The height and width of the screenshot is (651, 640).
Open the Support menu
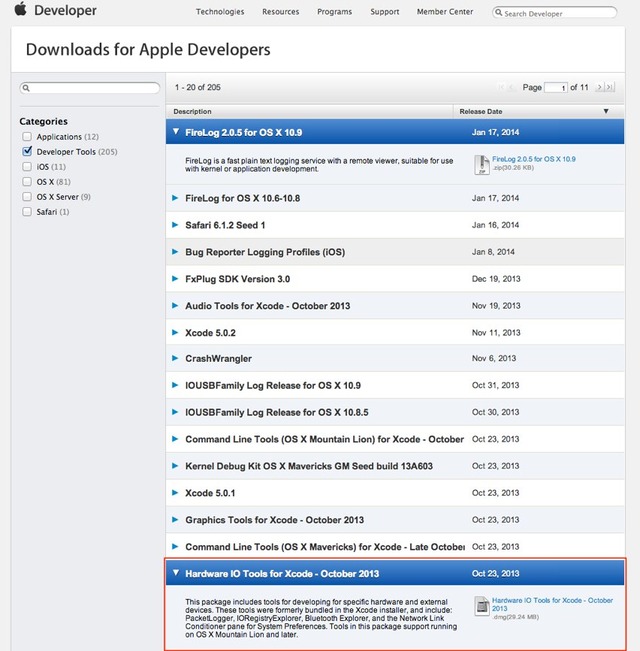[385, 12]
